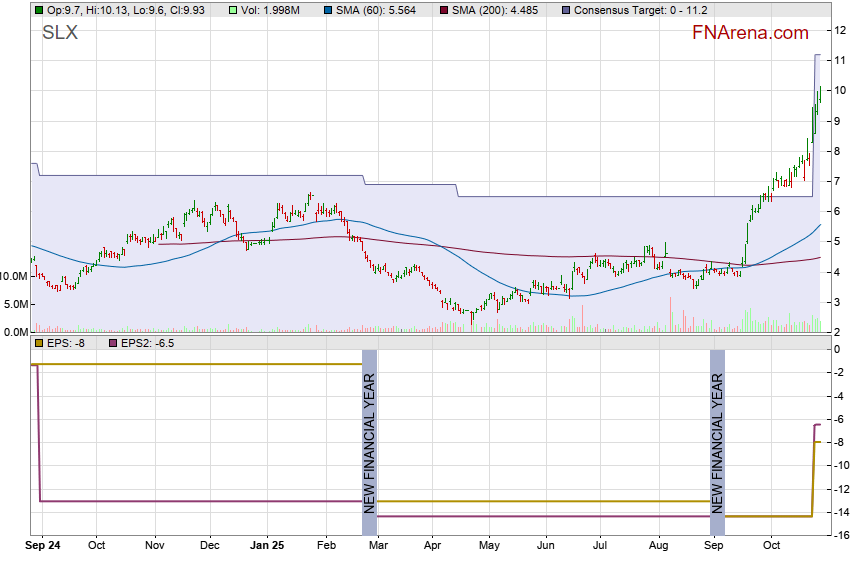This screenshot has height=566, width=859.
Task: Click the green OHLC price legend swatch
Action: click(38, 10)
